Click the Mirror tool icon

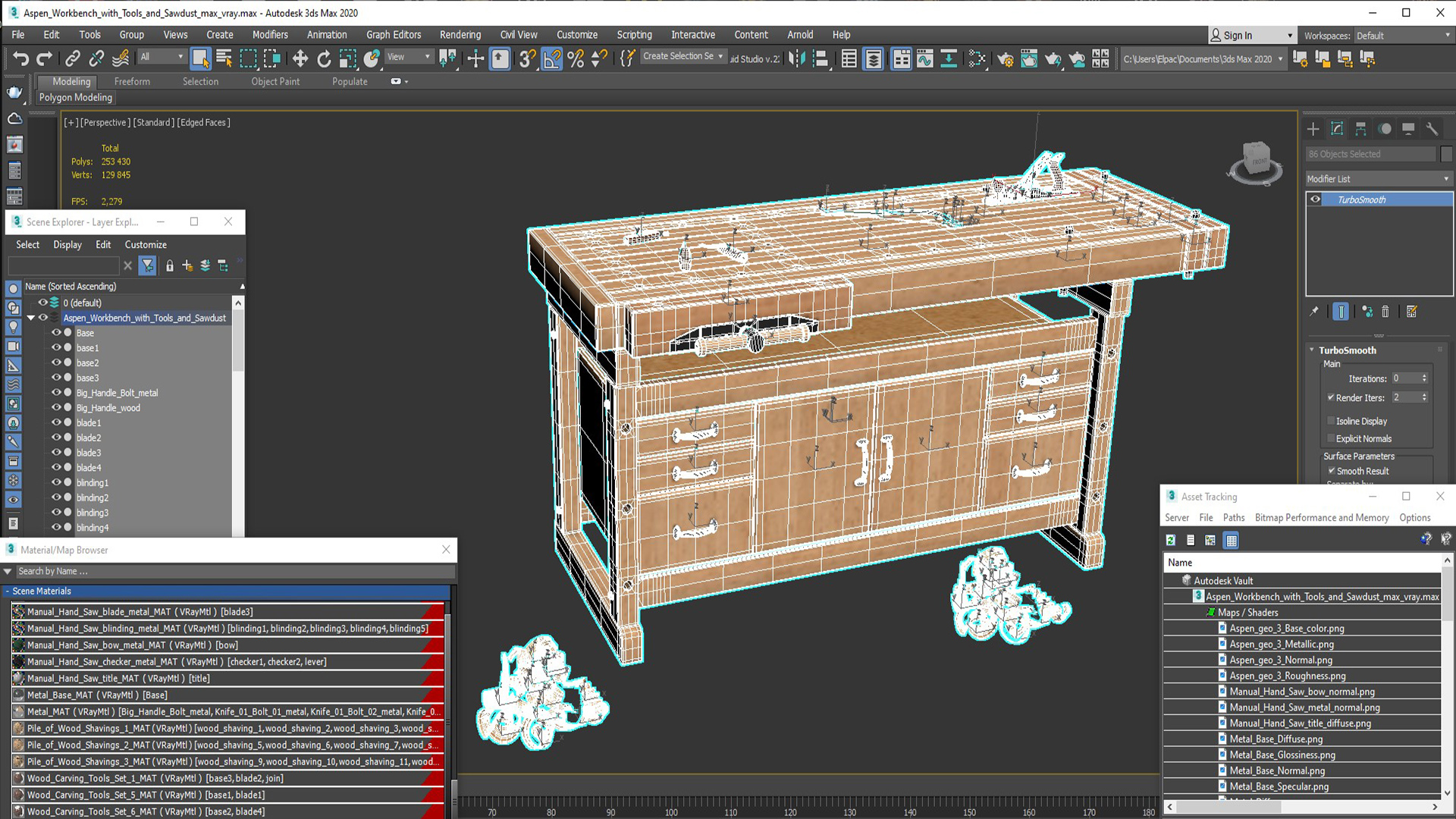point(796,58)
